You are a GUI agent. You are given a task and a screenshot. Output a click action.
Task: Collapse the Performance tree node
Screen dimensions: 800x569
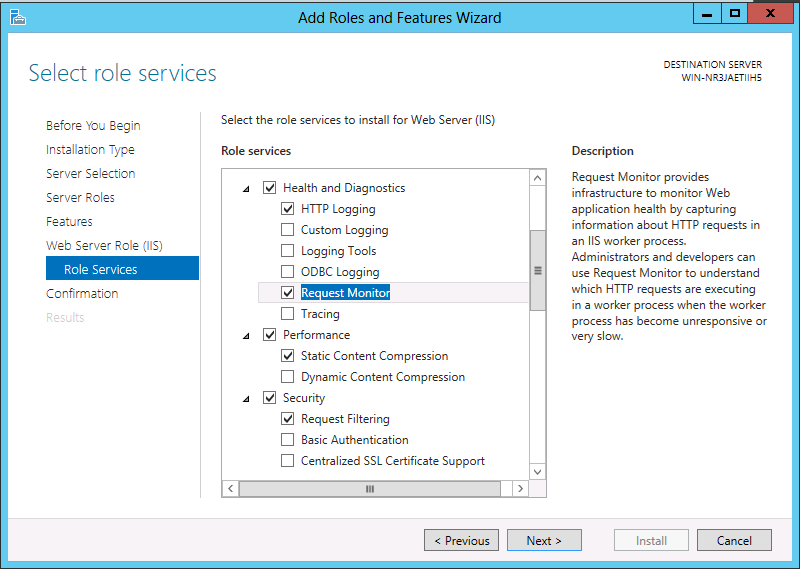pyautogui.click(x=246, y=336)
